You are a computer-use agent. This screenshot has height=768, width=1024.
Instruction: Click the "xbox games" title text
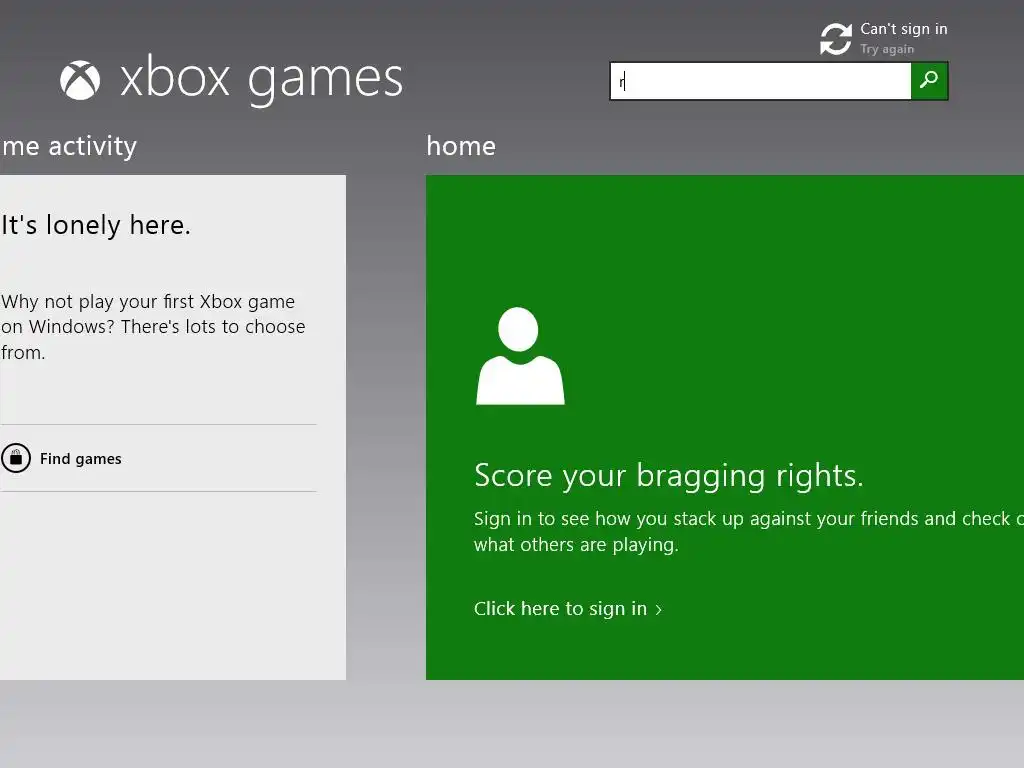tap(261, 78)
